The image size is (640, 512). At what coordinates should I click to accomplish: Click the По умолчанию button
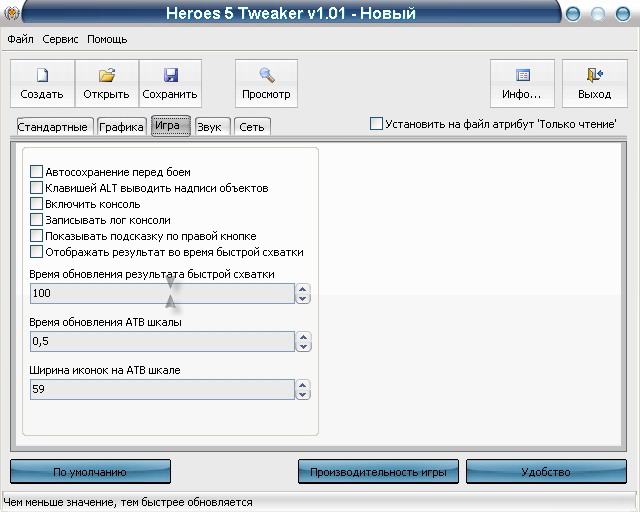[90, 472]
